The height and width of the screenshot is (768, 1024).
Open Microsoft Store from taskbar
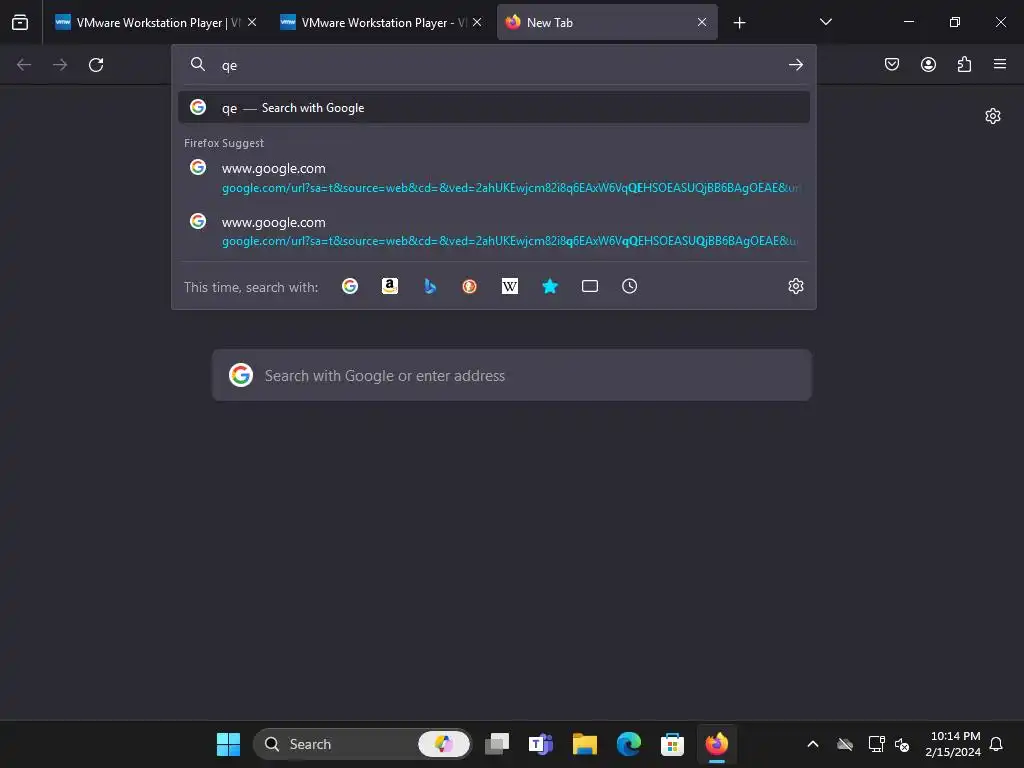click(672, 744)
